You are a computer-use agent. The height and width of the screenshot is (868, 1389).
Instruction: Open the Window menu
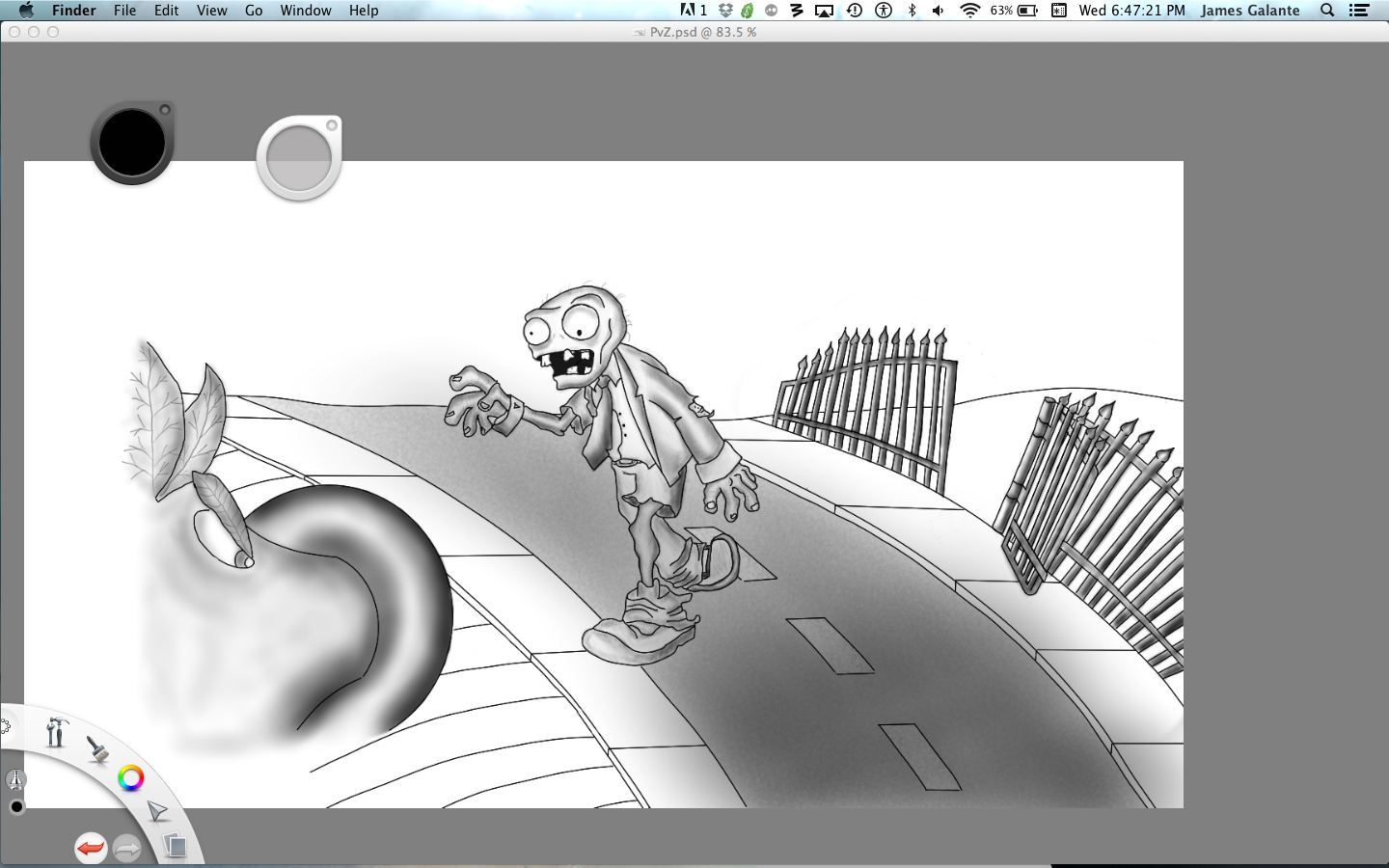(x=306, y=11)
